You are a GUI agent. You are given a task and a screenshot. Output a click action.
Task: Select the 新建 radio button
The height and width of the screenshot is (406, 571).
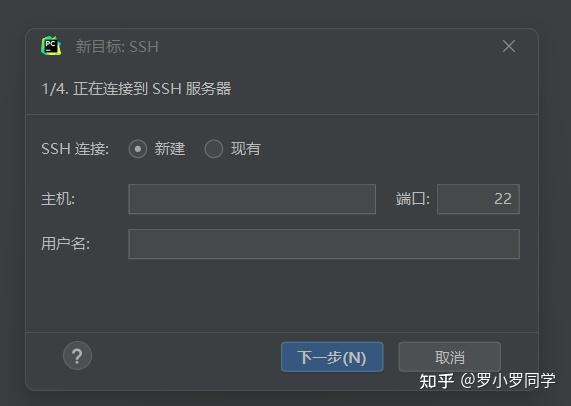point(138,149)
